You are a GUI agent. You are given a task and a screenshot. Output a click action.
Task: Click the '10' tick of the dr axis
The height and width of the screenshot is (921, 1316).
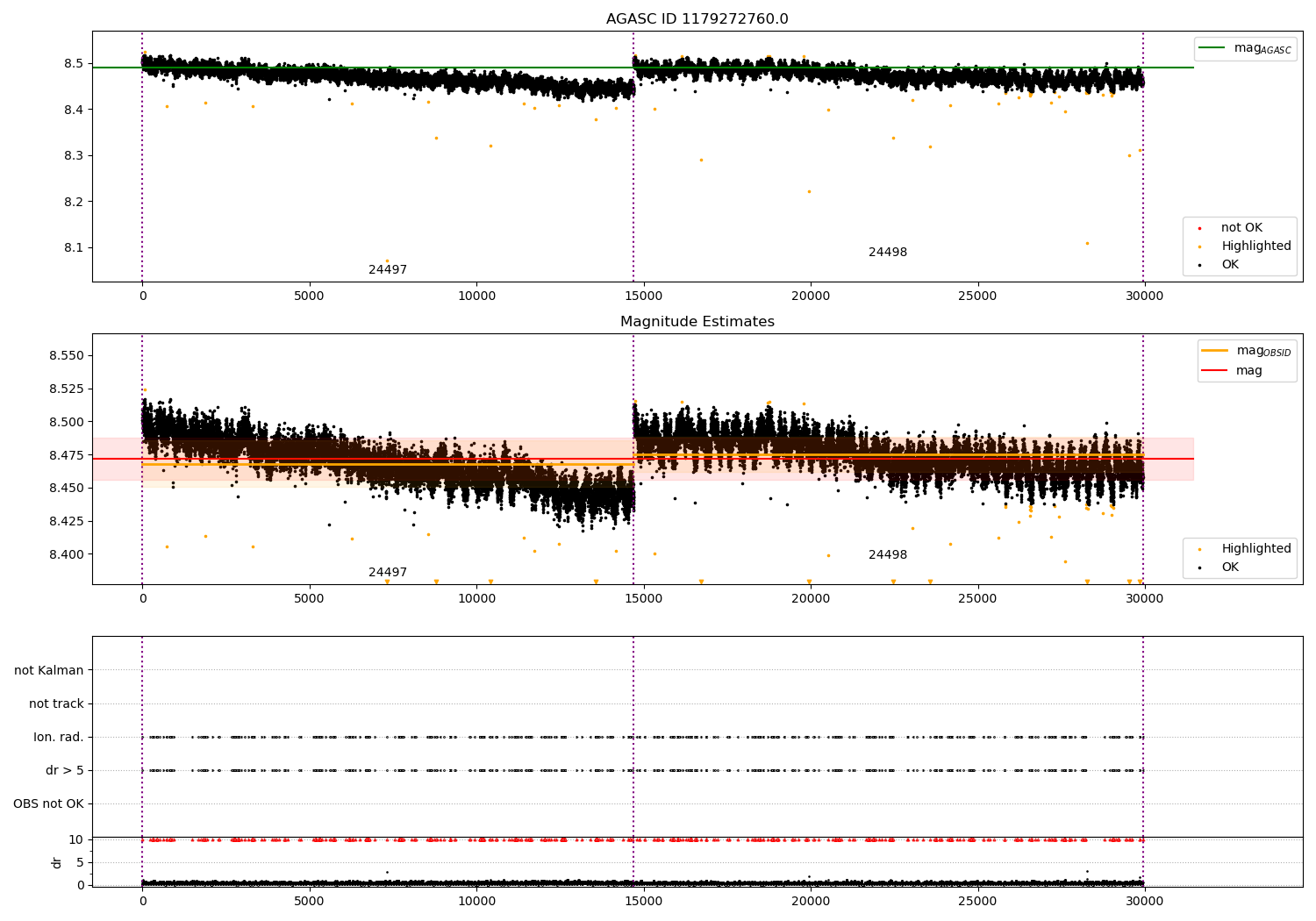[76, 839]
